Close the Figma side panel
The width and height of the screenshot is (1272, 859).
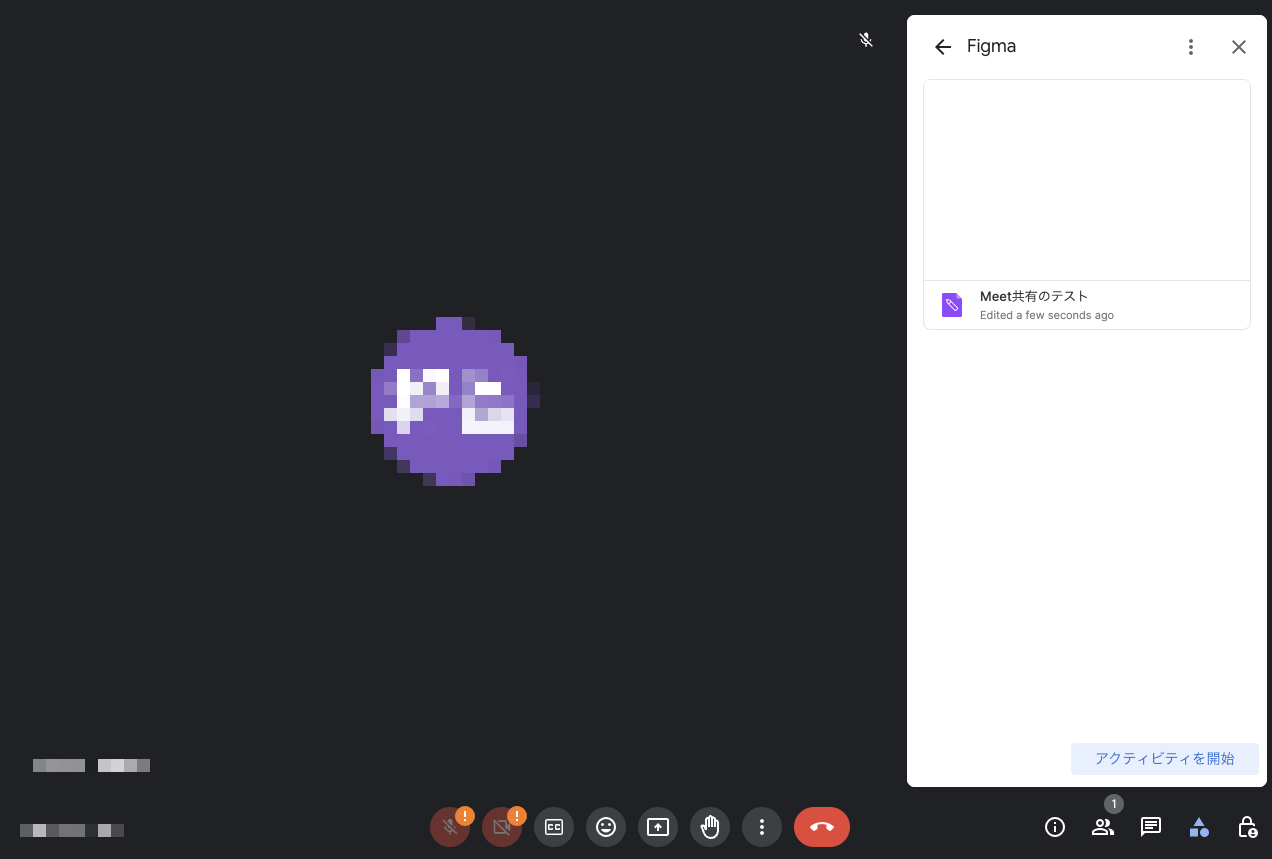pos(1239,47)
